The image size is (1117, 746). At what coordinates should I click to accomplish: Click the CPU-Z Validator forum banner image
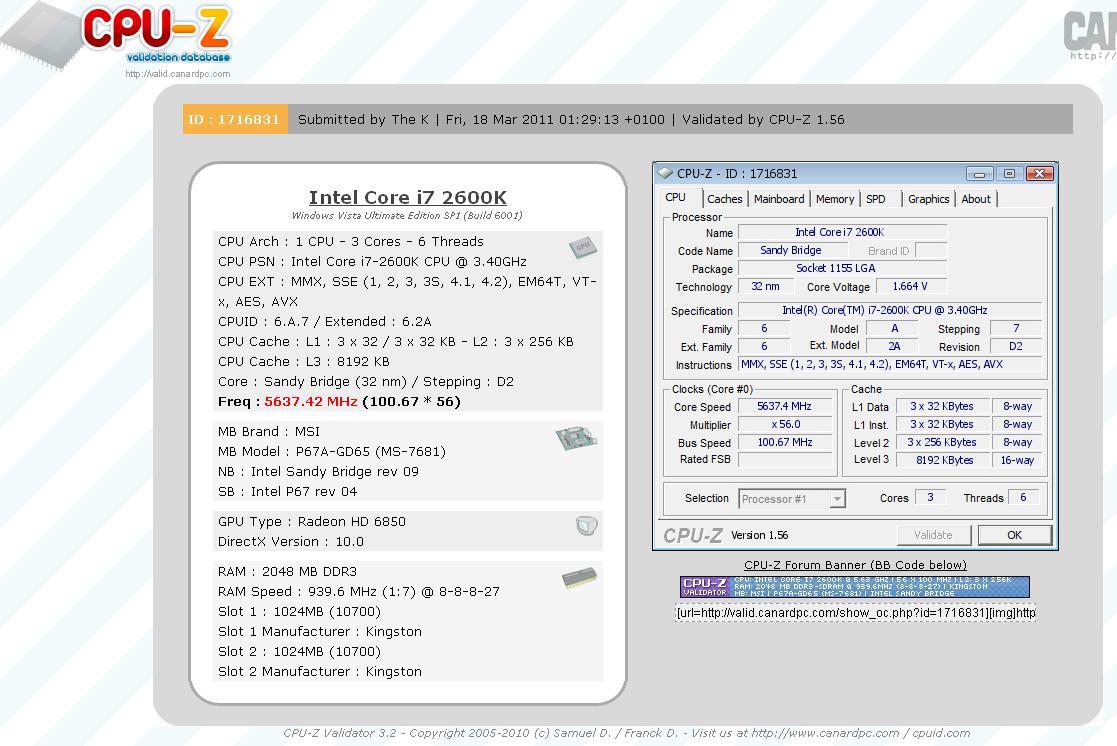click(855, 586)
